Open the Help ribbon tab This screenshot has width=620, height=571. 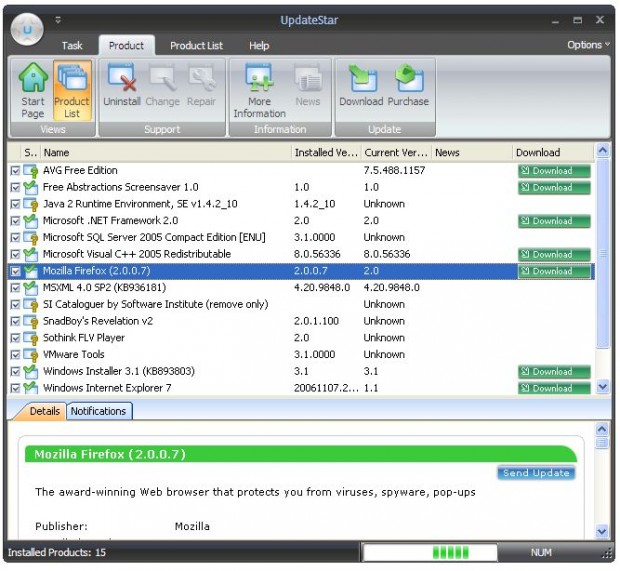point(259,45)
